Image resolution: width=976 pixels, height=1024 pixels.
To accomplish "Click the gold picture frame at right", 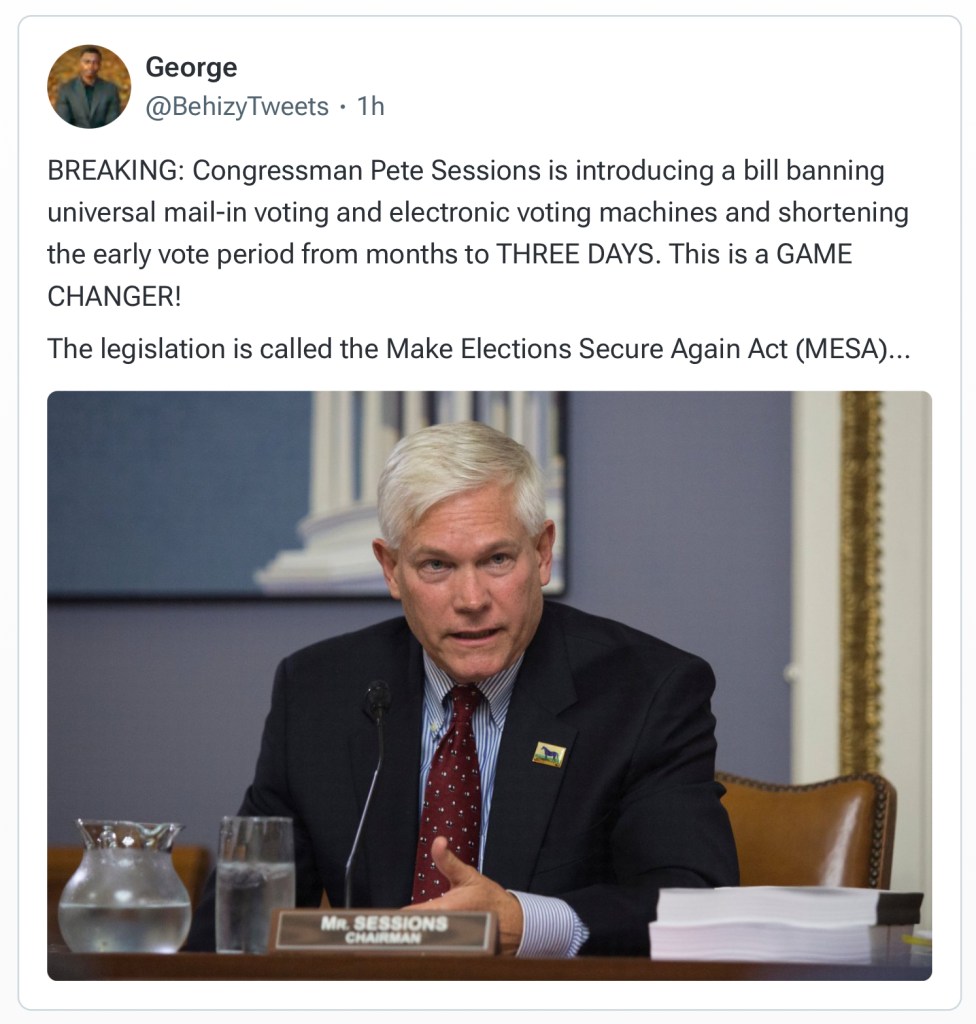I will (861, 580).
